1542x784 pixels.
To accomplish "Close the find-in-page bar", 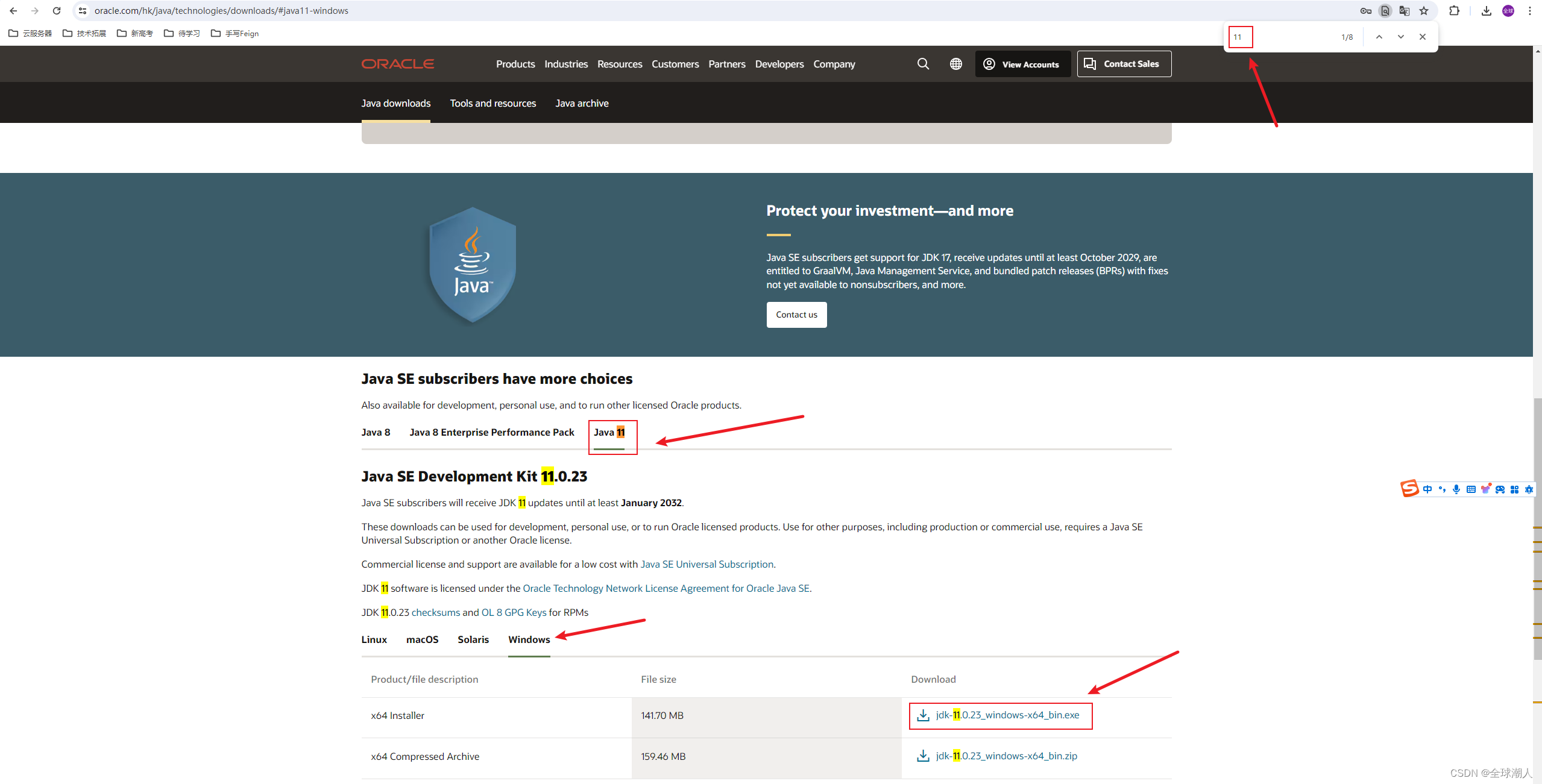I will [x=1423, y=37].
